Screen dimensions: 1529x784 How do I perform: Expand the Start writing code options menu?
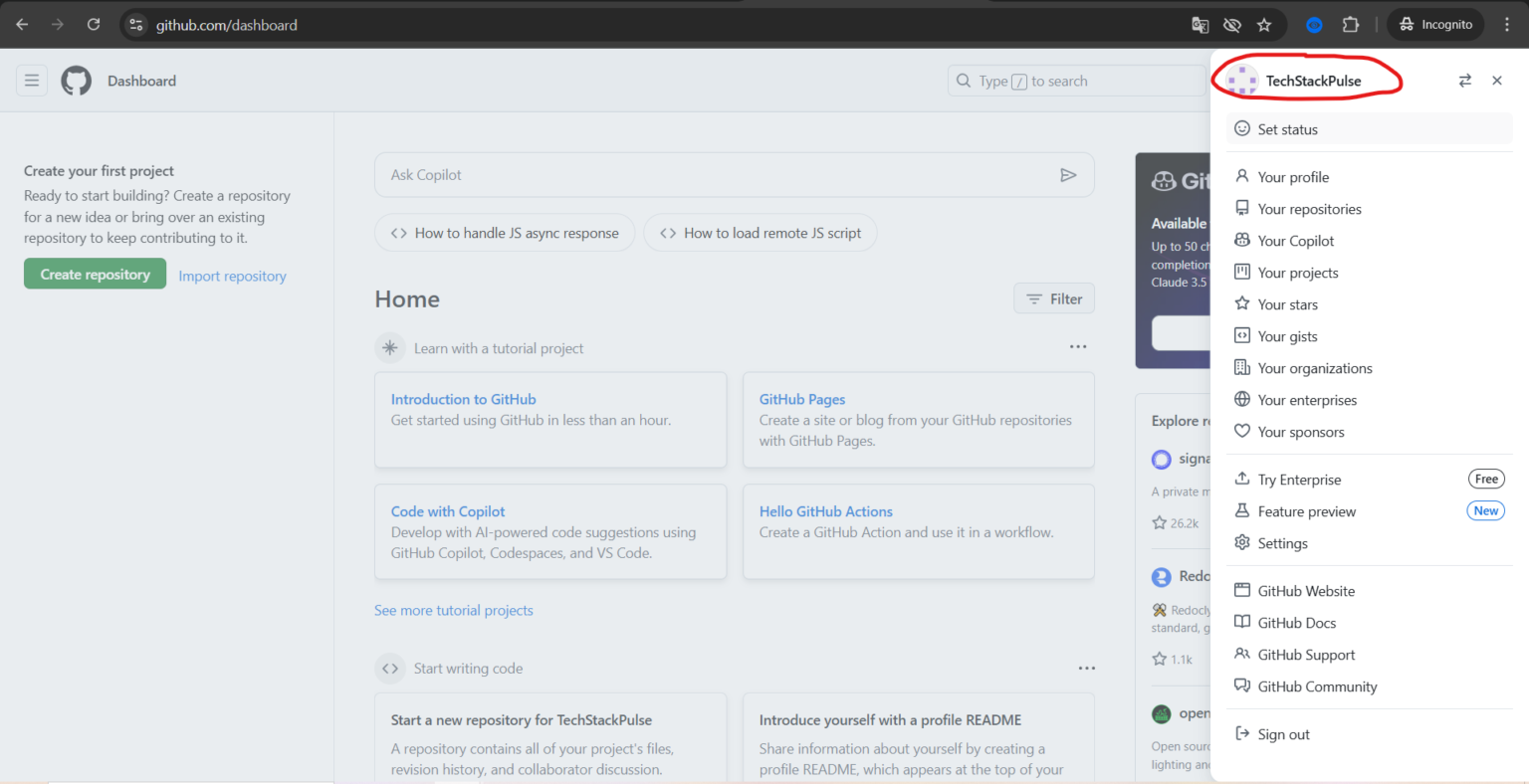(x=1087, y=668)
